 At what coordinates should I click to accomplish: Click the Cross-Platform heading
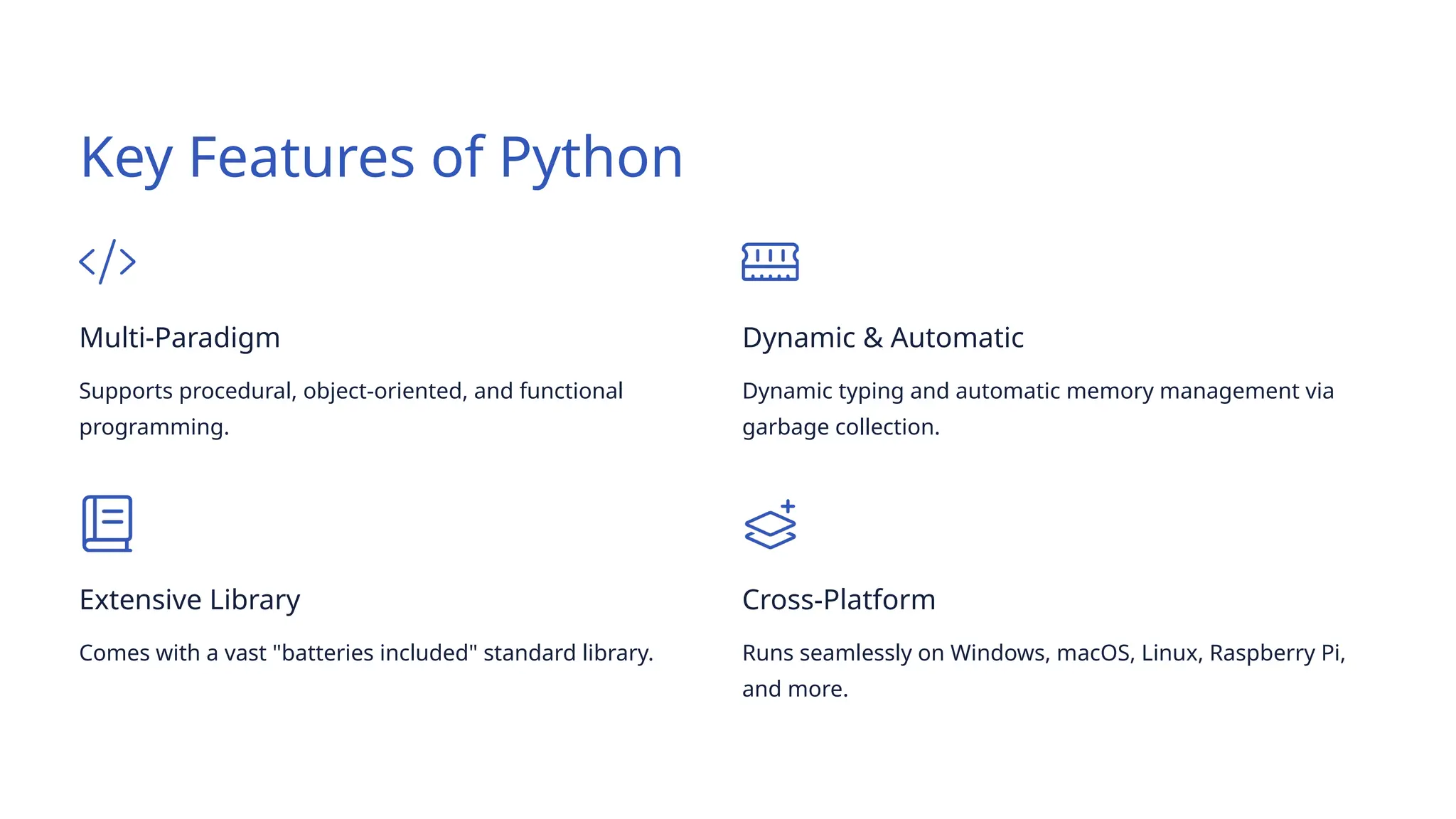838,600
